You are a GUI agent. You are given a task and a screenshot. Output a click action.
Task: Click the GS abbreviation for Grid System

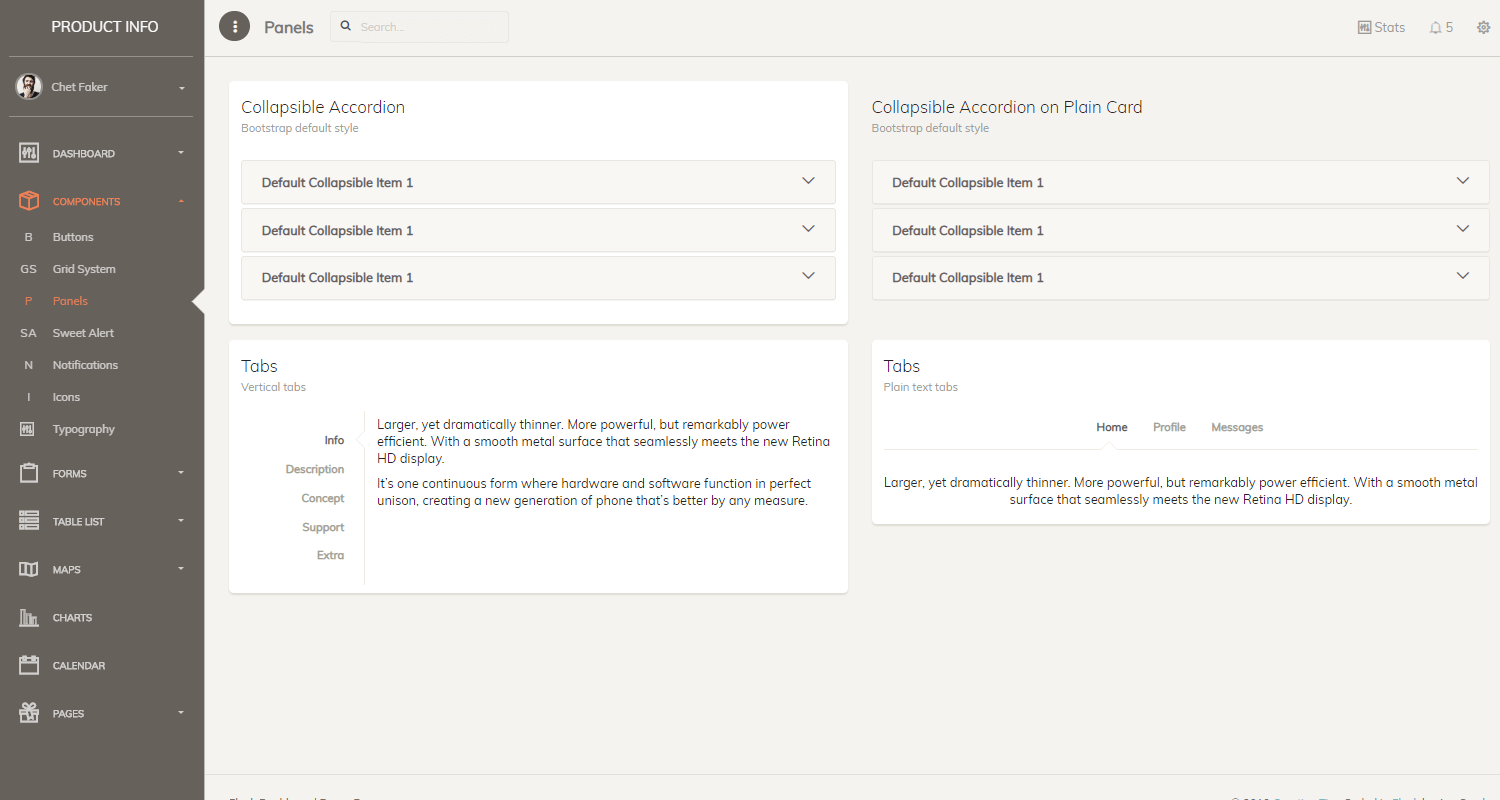pos(29,269)
